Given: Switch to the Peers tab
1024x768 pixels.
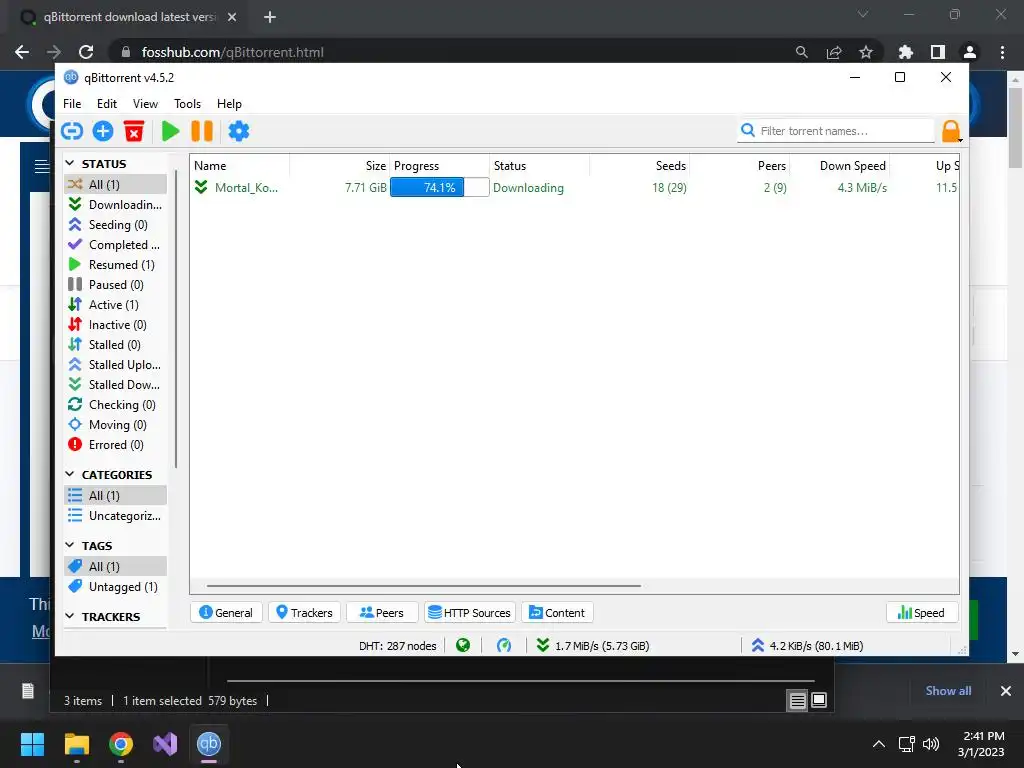Looking at the screenshot, I should tap(382, 613).
